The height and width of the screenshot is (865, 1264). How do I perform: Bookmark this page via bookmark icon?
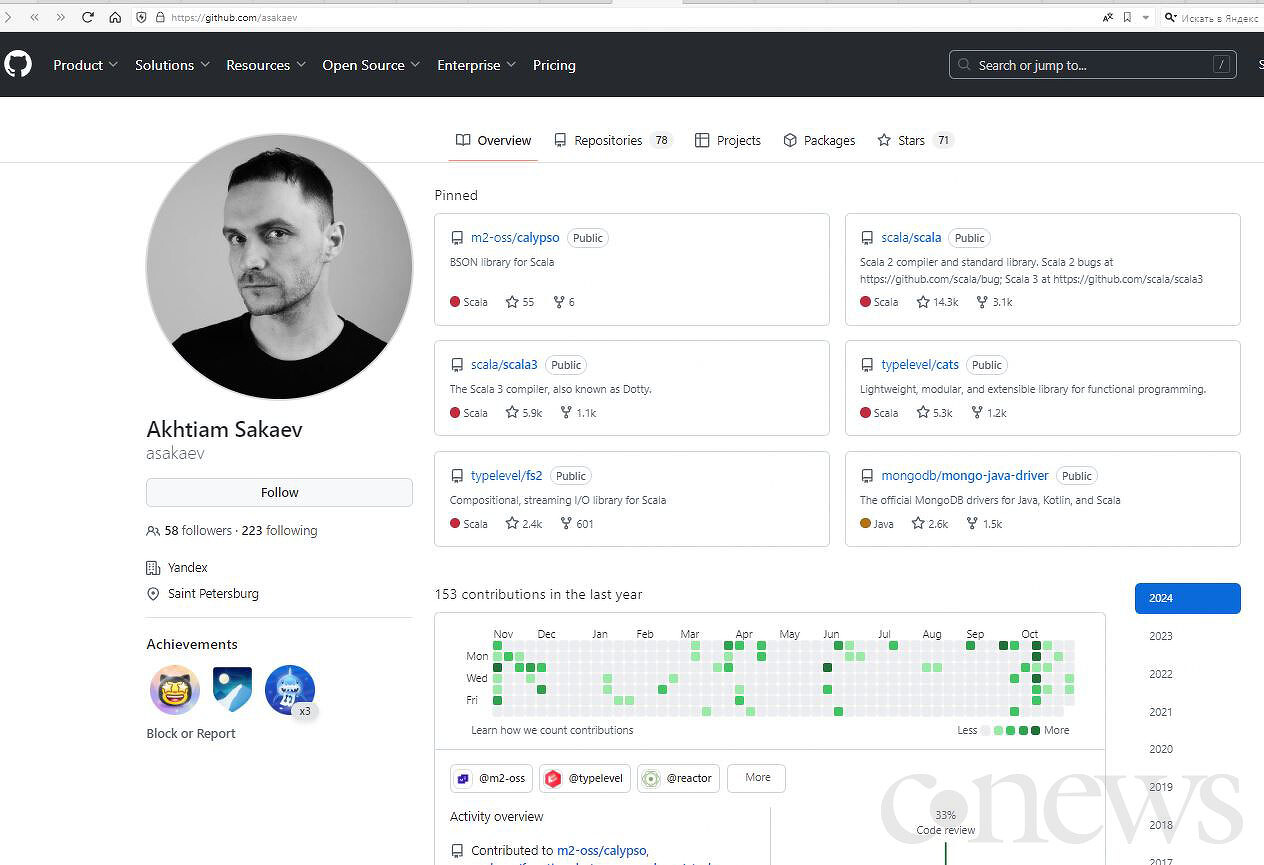coord(1127,17)
